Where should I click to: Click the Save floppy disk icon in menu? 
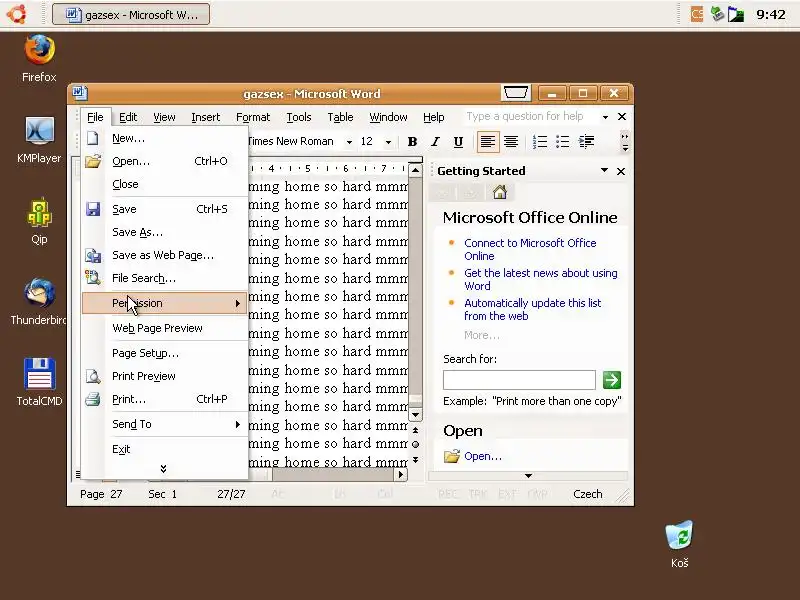(93, 209)
